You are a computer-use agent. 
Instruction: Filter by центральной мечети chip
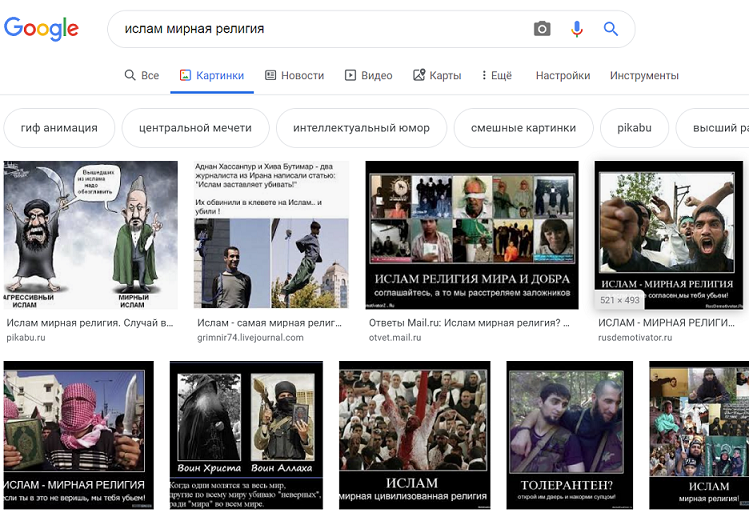pos(195,128)
